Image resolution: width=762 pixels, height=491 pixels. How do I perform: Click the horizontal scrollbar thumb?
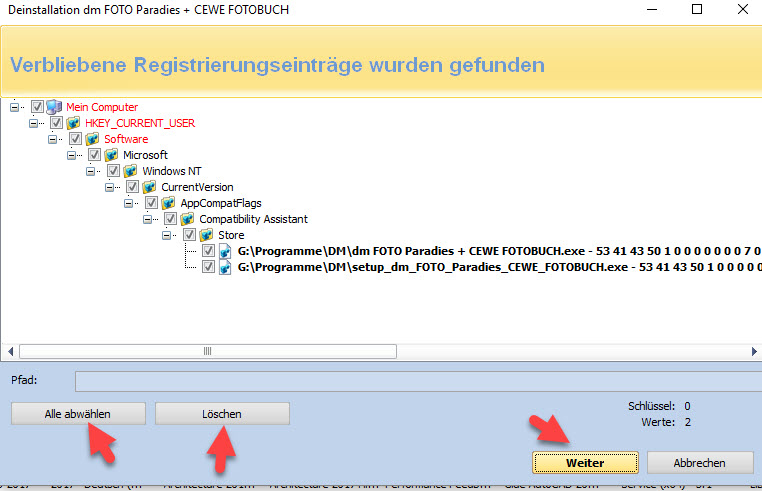click(208, 351)
